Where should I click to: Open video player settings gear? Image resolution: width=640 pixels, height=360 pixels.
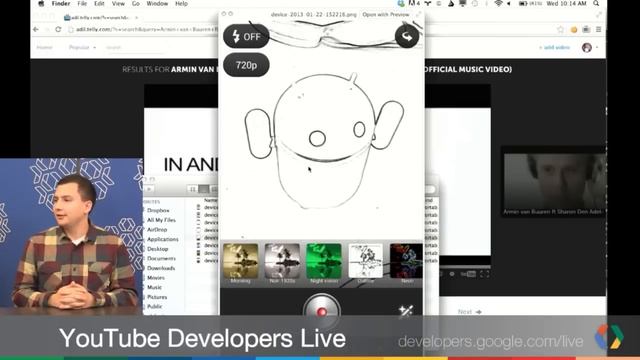[452, 274]
